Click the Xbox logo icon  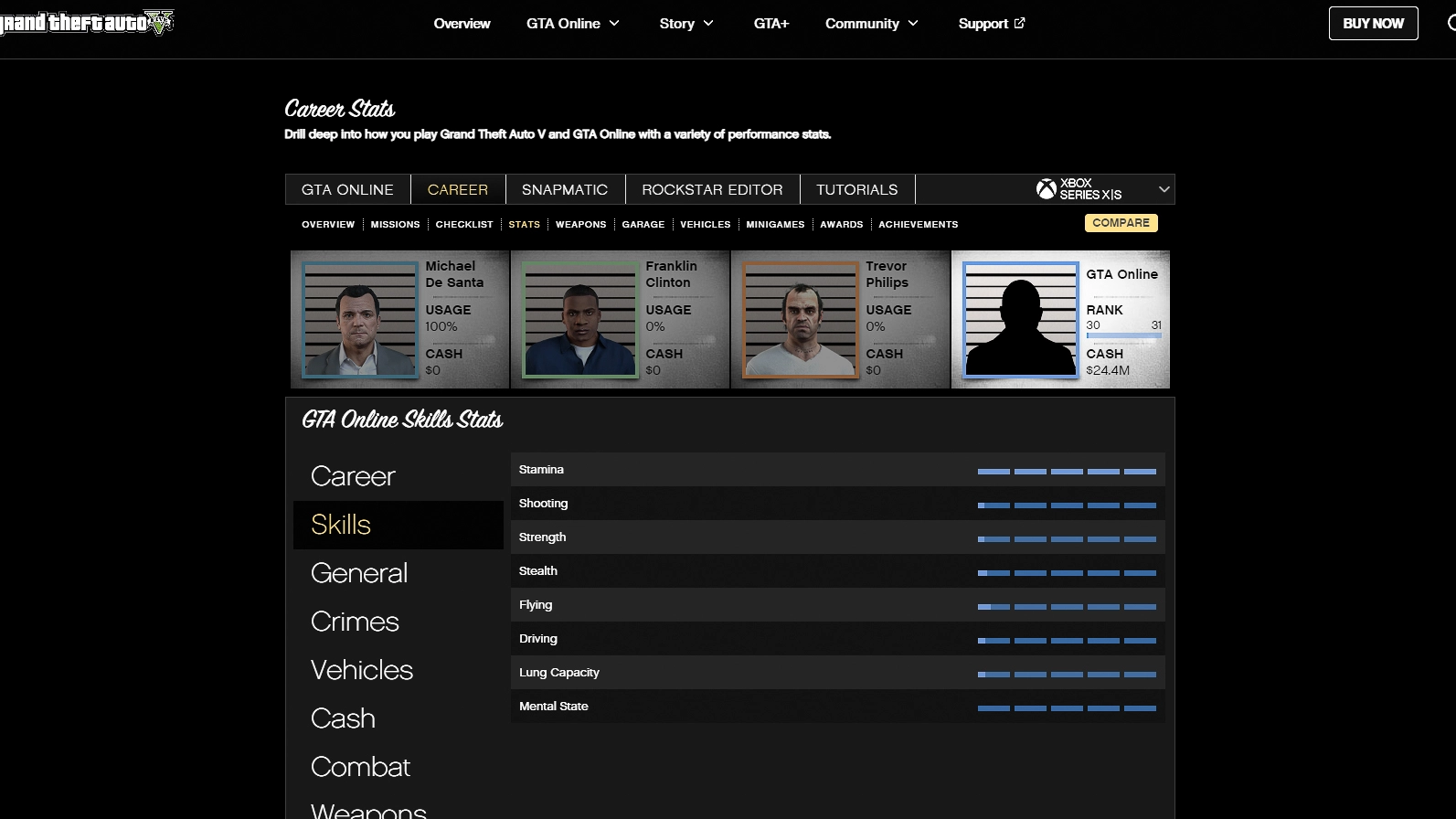[x=1046, y=189]
